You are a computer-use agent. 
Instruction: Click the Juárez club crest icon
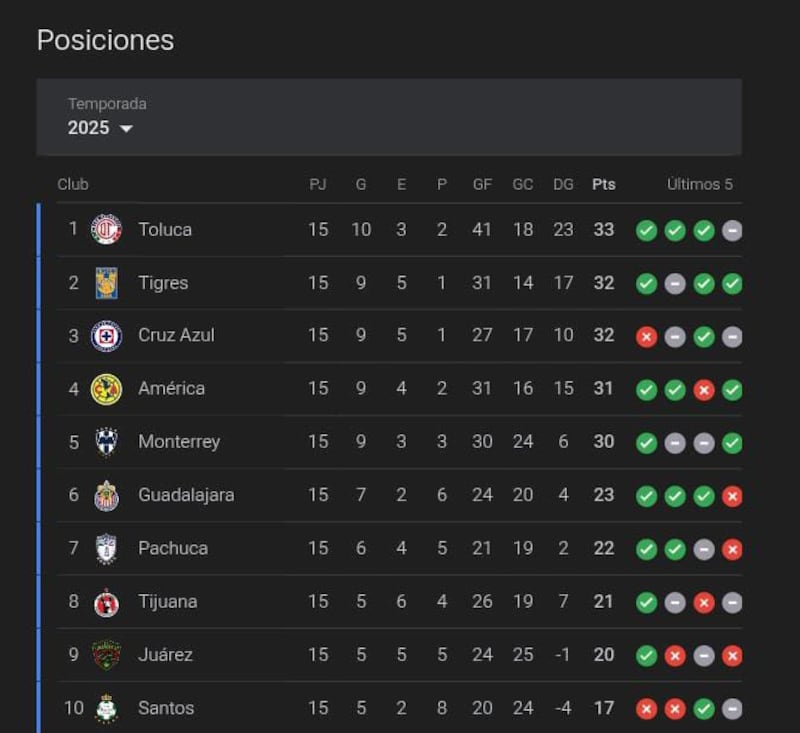pyautogui.click(x=106, y=655)
